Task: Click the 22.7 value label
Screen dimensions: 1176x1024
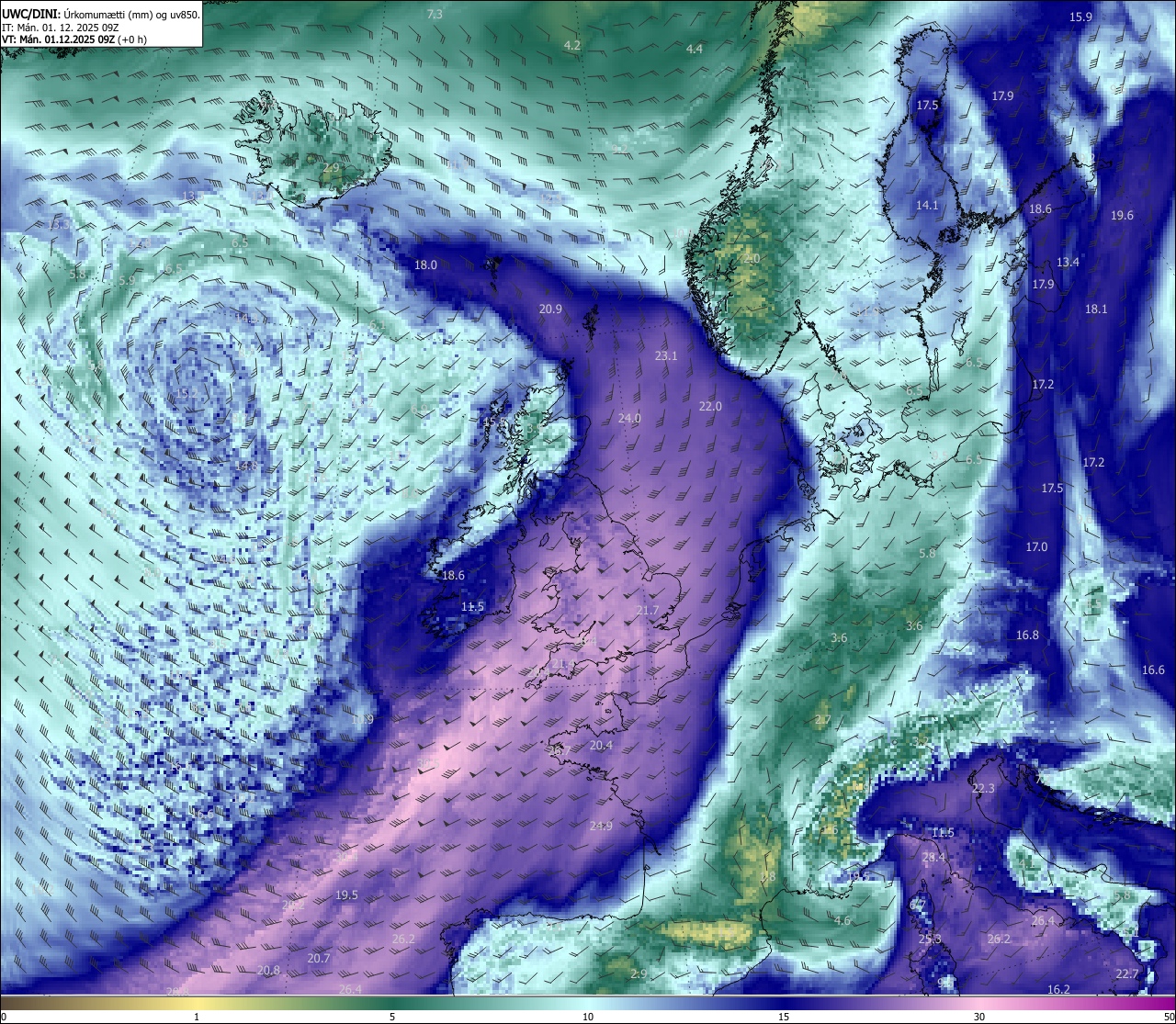Action: [1127, 973]
